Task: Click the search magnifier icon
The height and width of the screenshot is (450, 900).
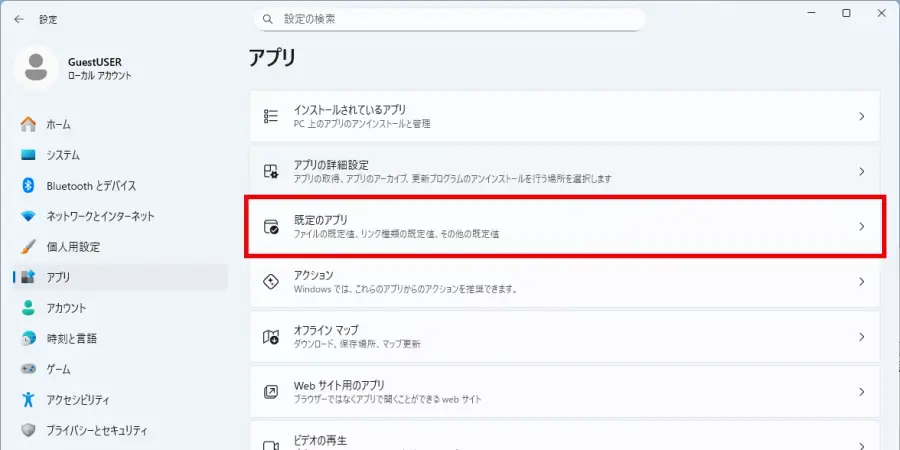Action: click(x=267, y=19)
